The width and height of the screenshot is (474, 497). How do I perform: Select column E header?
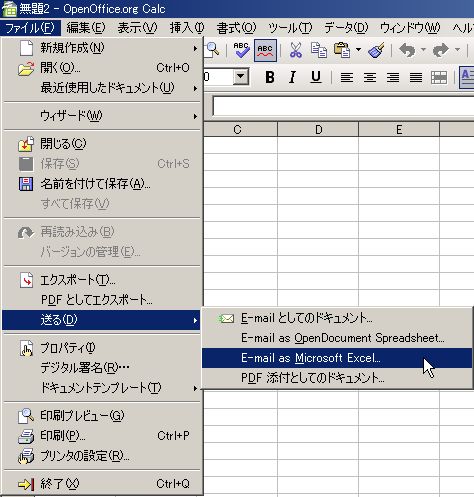coord(399,129)
